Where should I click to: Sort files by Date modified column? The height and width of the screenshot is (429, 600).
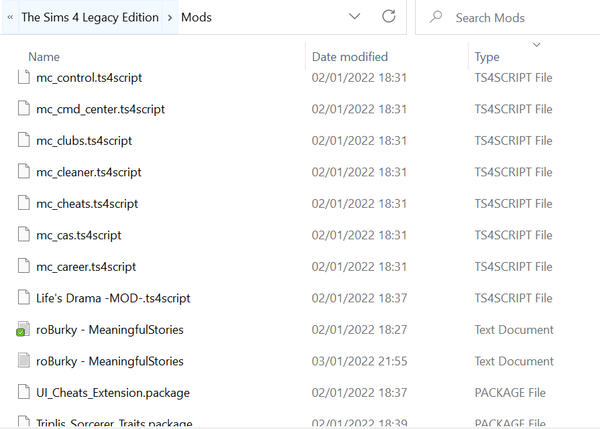tap(350, 57)
